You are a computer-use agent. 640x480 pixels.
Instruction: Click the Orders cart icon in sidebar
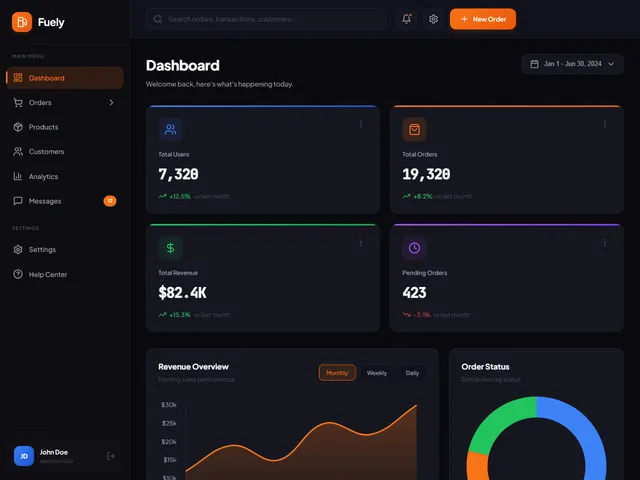pyautogui.click(x=18, y=102)
